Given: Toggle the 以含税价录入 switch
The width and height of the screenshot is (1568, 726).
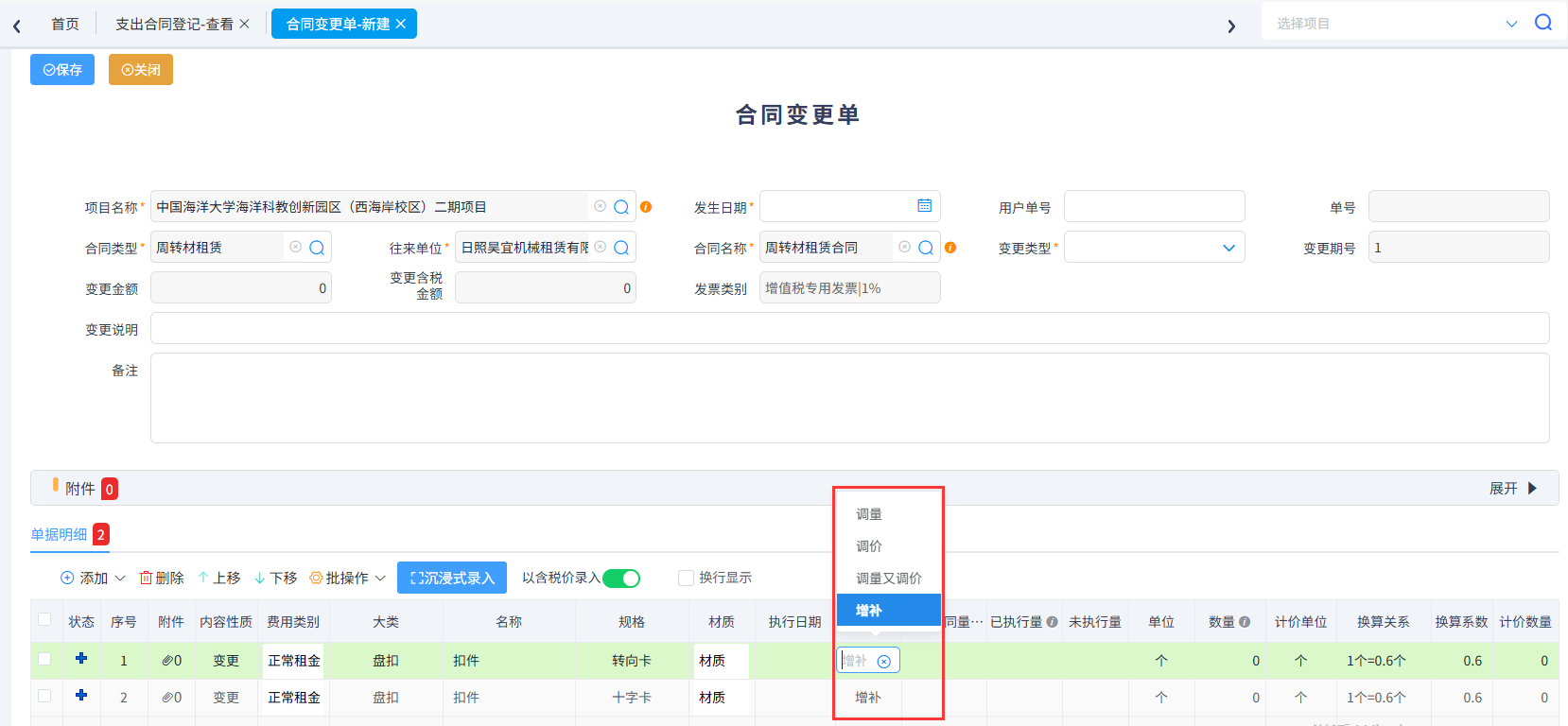Looking at the screenshot, I should 621,579.
